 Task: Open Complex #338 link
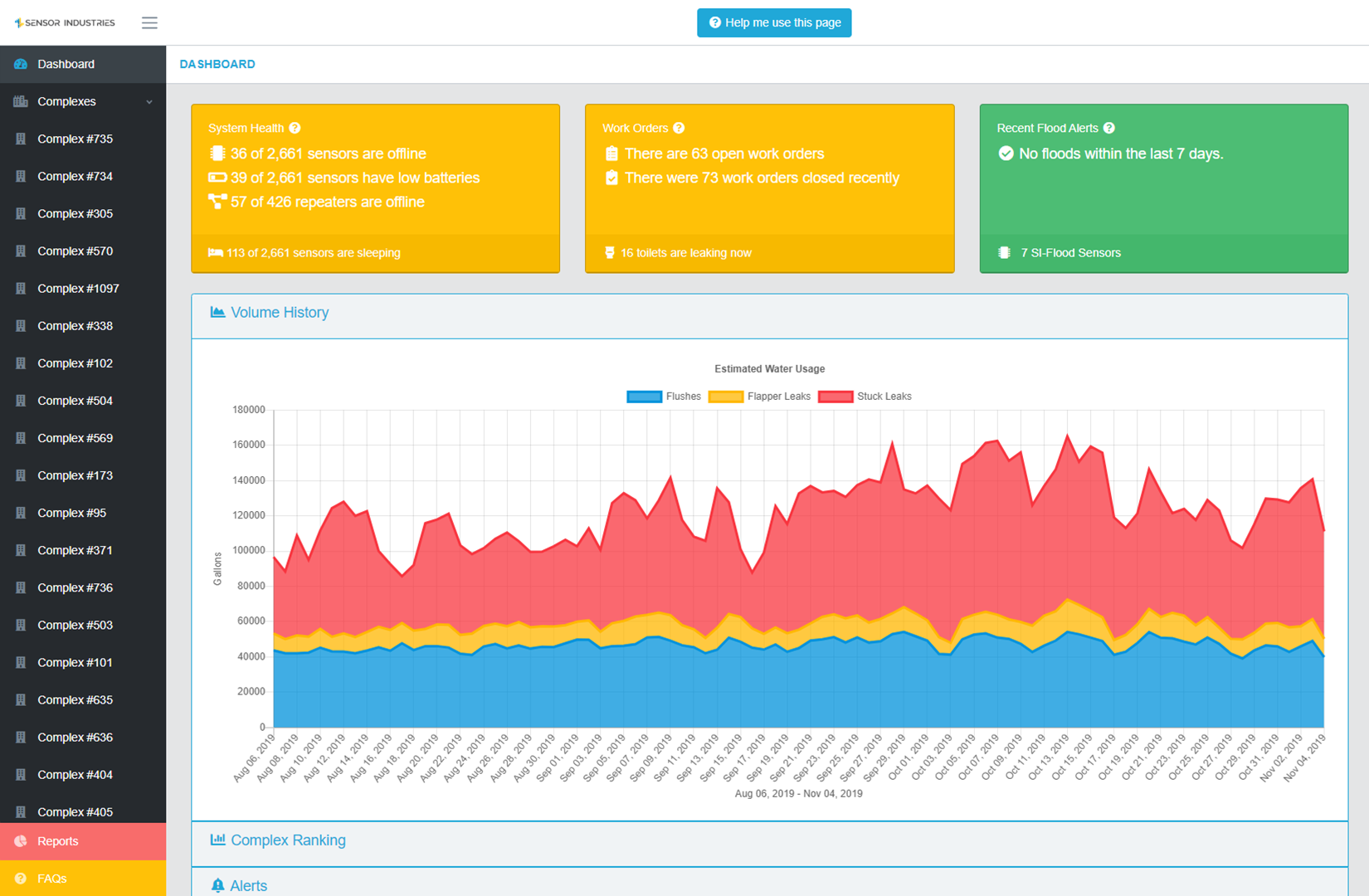tap(83, 325)
